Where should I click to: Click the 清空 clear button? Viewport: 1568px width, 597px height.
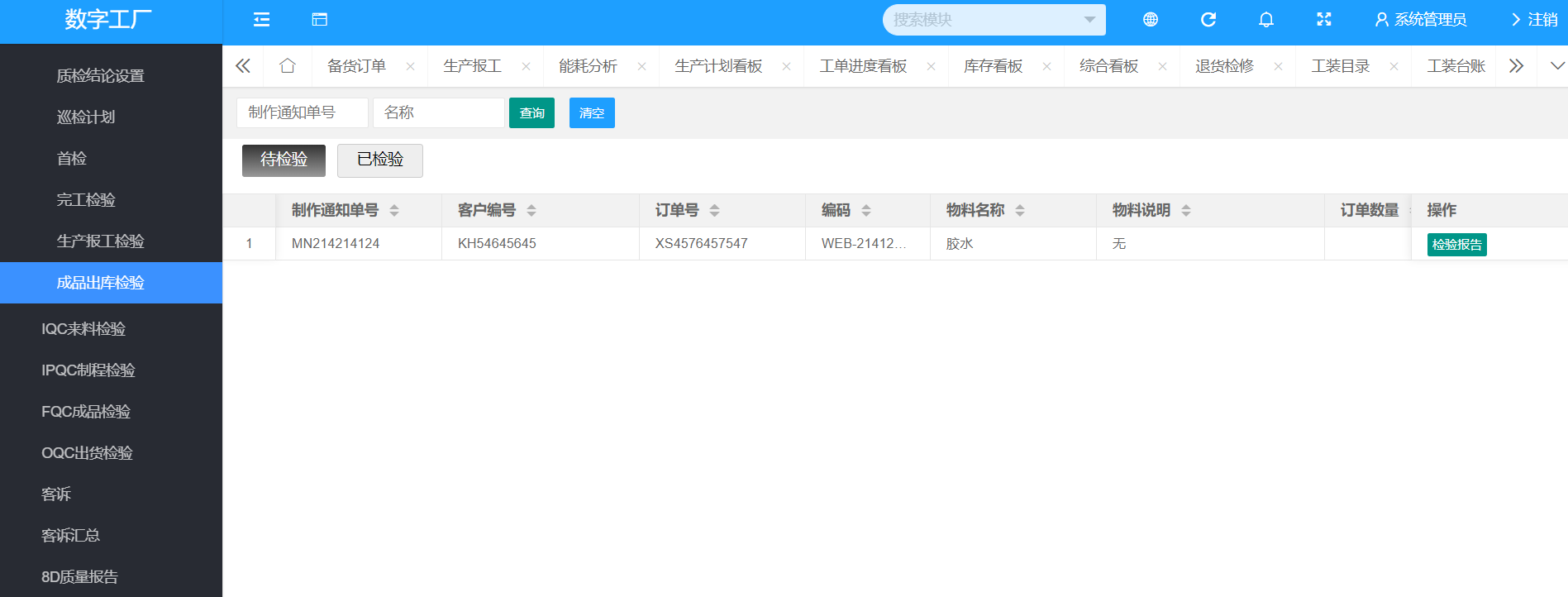(x=592, y=112)
